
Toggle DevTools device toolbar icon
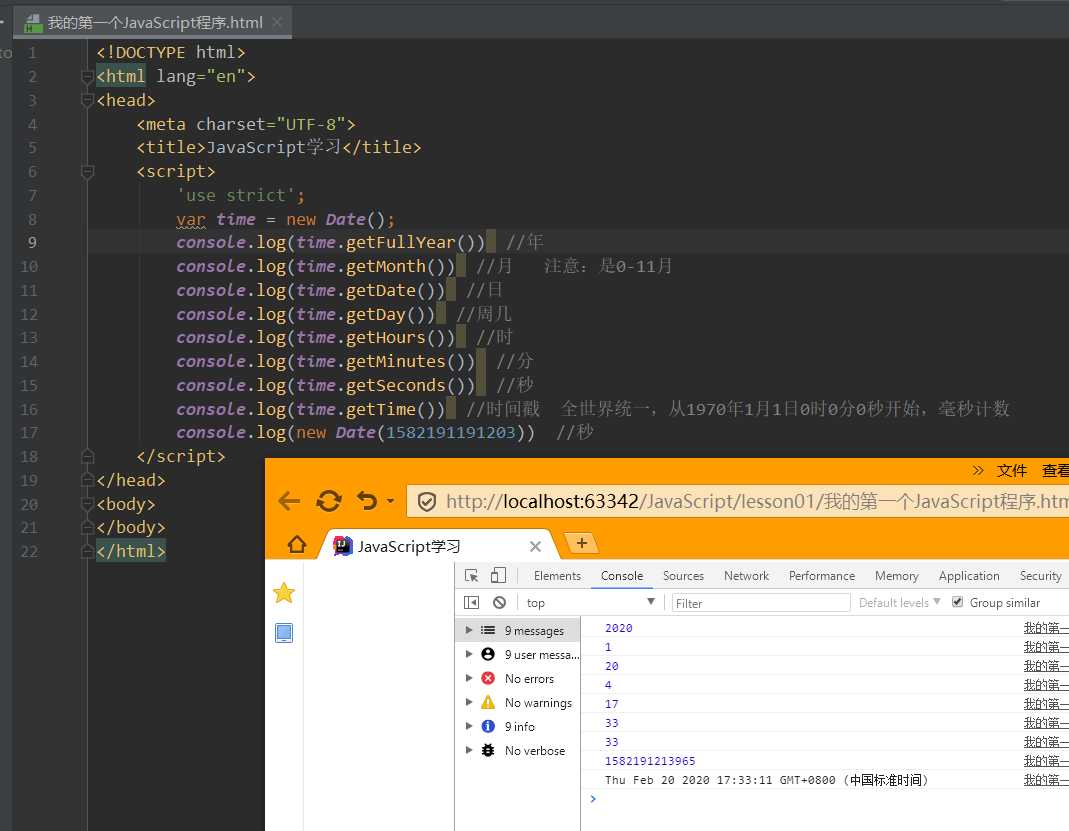(x=498, y=575)
